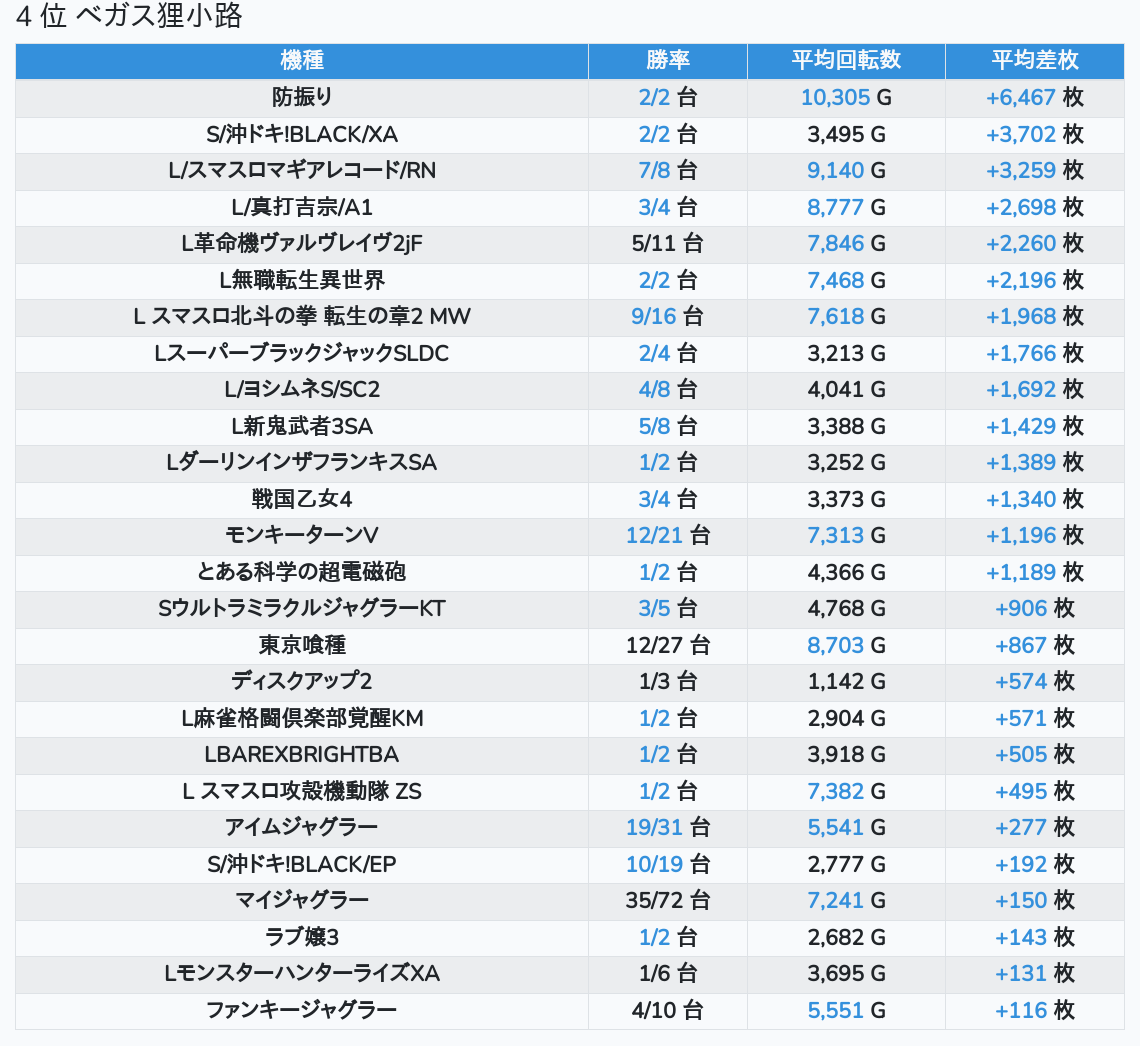This screenshot has width=1140, height=1046.
Task: Select the 平均差枚 column header
Action: click(1034, 60)
